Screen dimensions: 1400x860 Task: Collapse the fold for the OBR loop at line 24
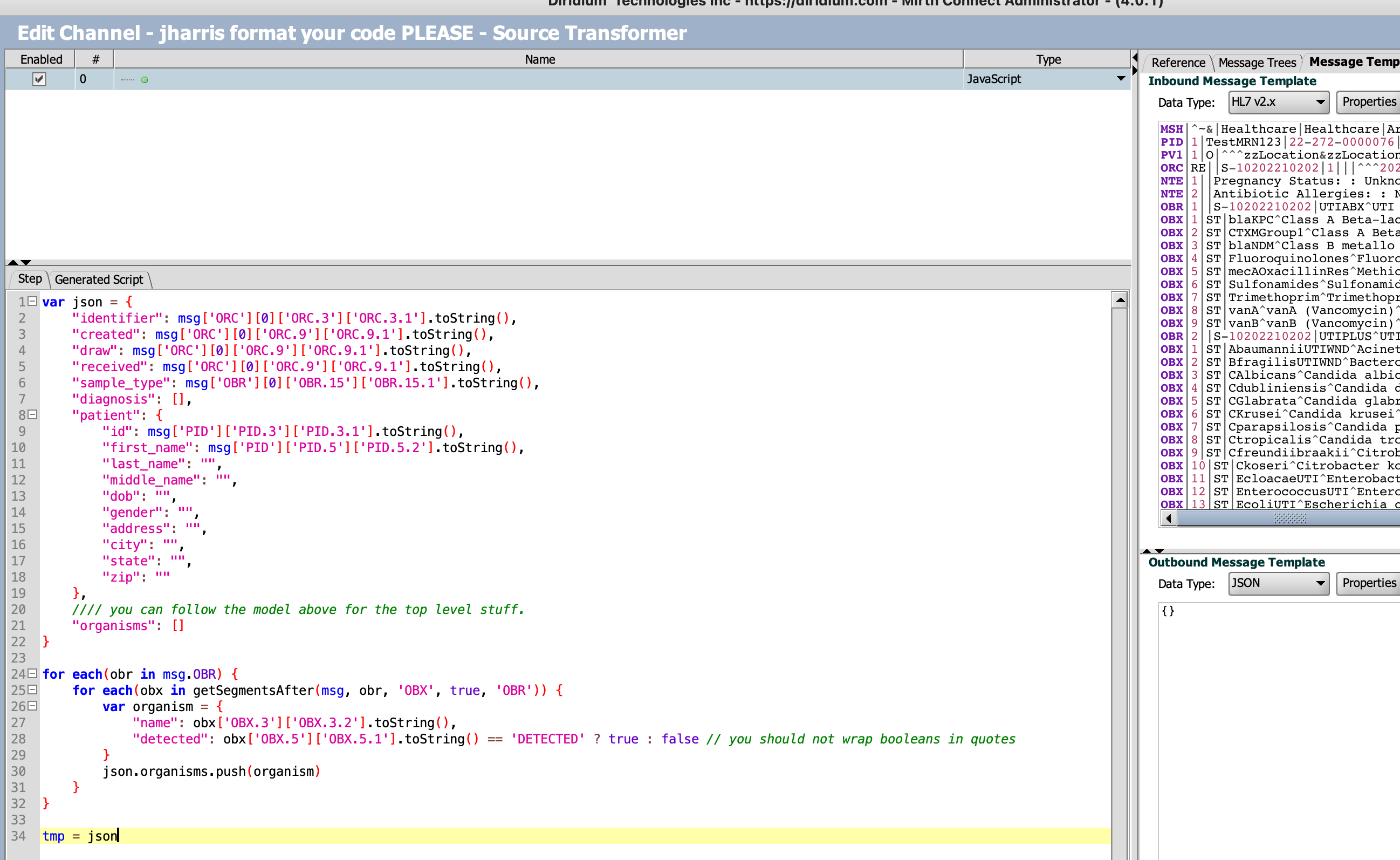coord(32,674)
